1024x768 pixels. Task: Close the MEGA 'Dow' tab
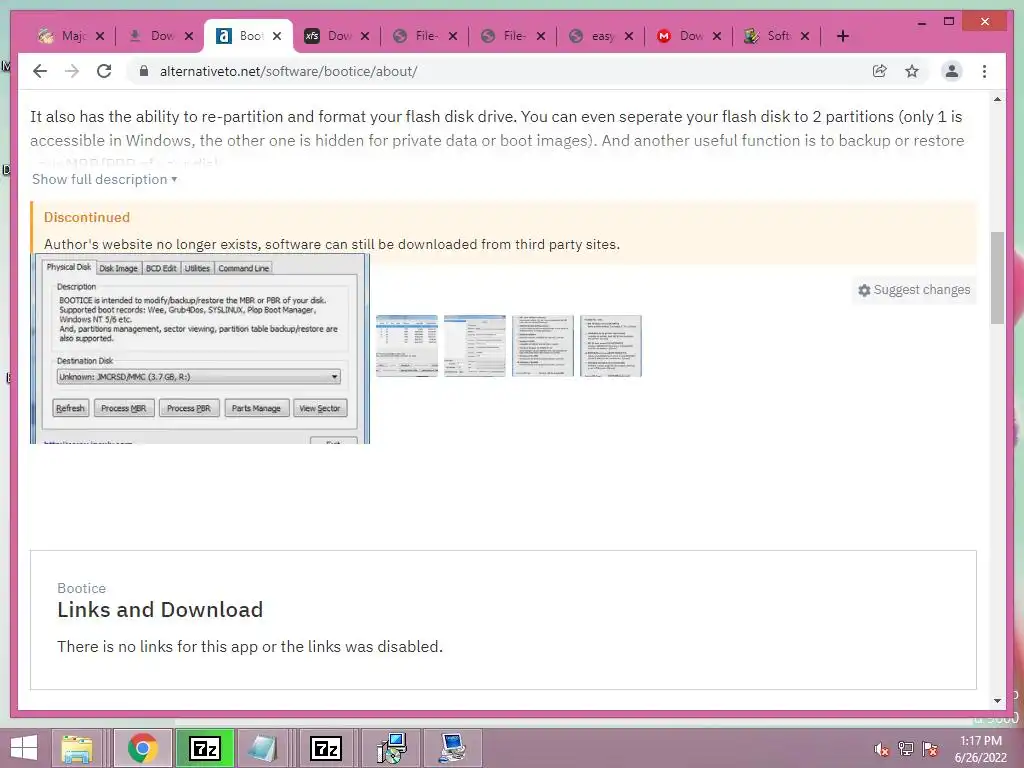716,36
